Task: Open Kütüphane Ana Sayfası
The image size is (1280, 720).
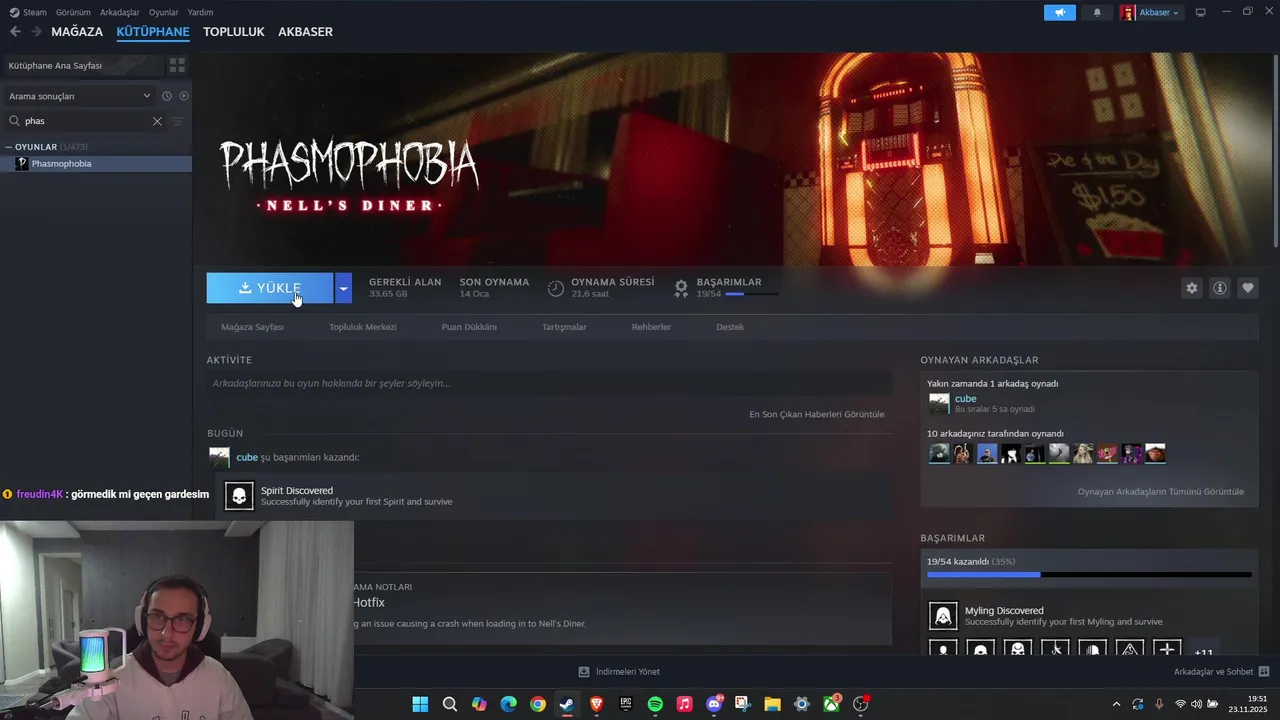Action: (82, 65)
